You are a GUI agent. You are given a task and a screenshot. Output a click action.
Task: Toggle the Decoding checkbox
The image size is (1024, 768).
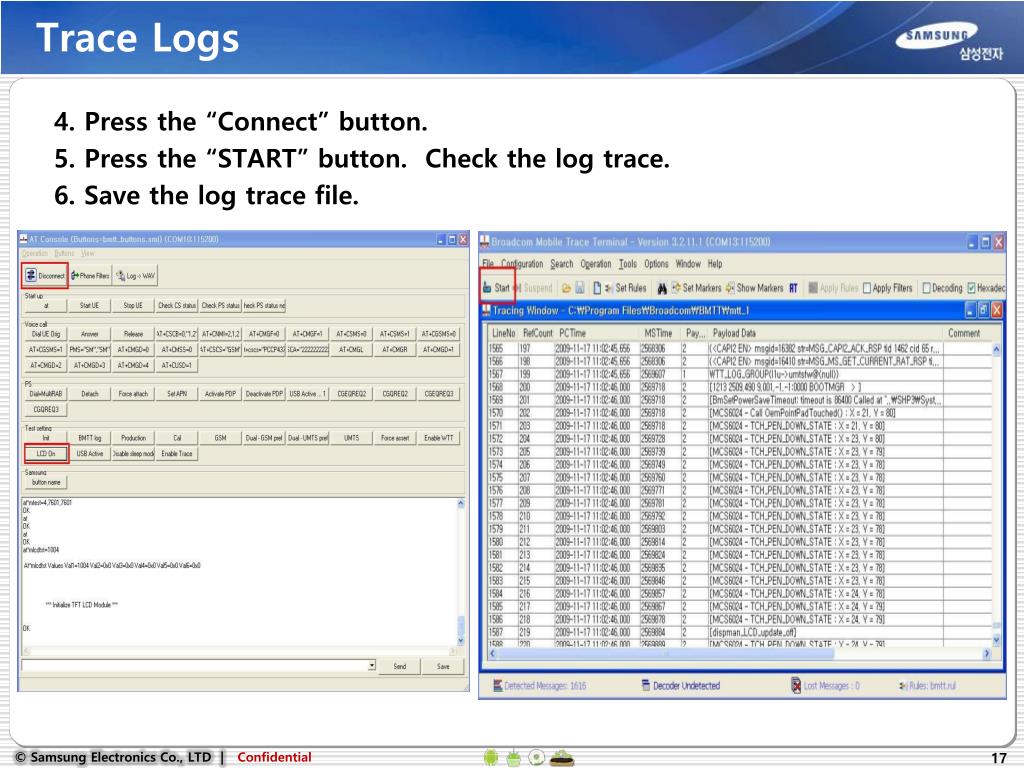click(x=926, y=288)
